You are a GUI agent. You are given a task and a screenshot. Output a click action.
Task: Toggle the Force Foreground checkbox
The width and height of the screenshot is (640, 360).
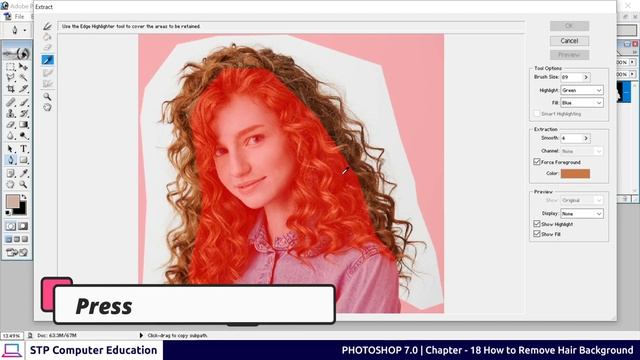coord(537,162)
